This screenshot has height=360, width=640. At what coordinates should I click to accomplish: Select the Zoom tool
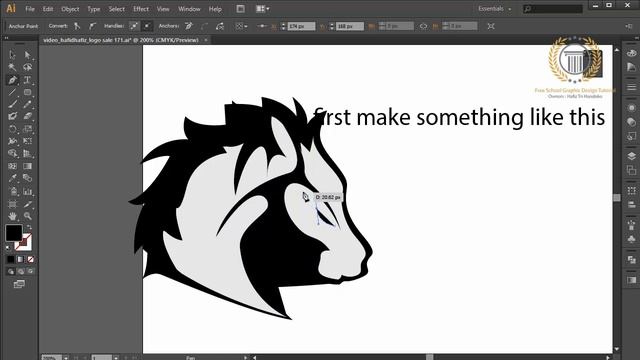[x=27, y=216]
